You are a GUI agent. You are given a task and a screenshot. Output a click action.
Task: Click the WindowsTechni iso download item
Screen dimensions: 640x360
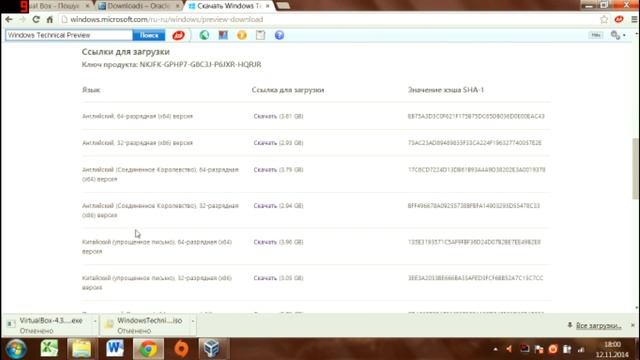(x=147, y=325)
